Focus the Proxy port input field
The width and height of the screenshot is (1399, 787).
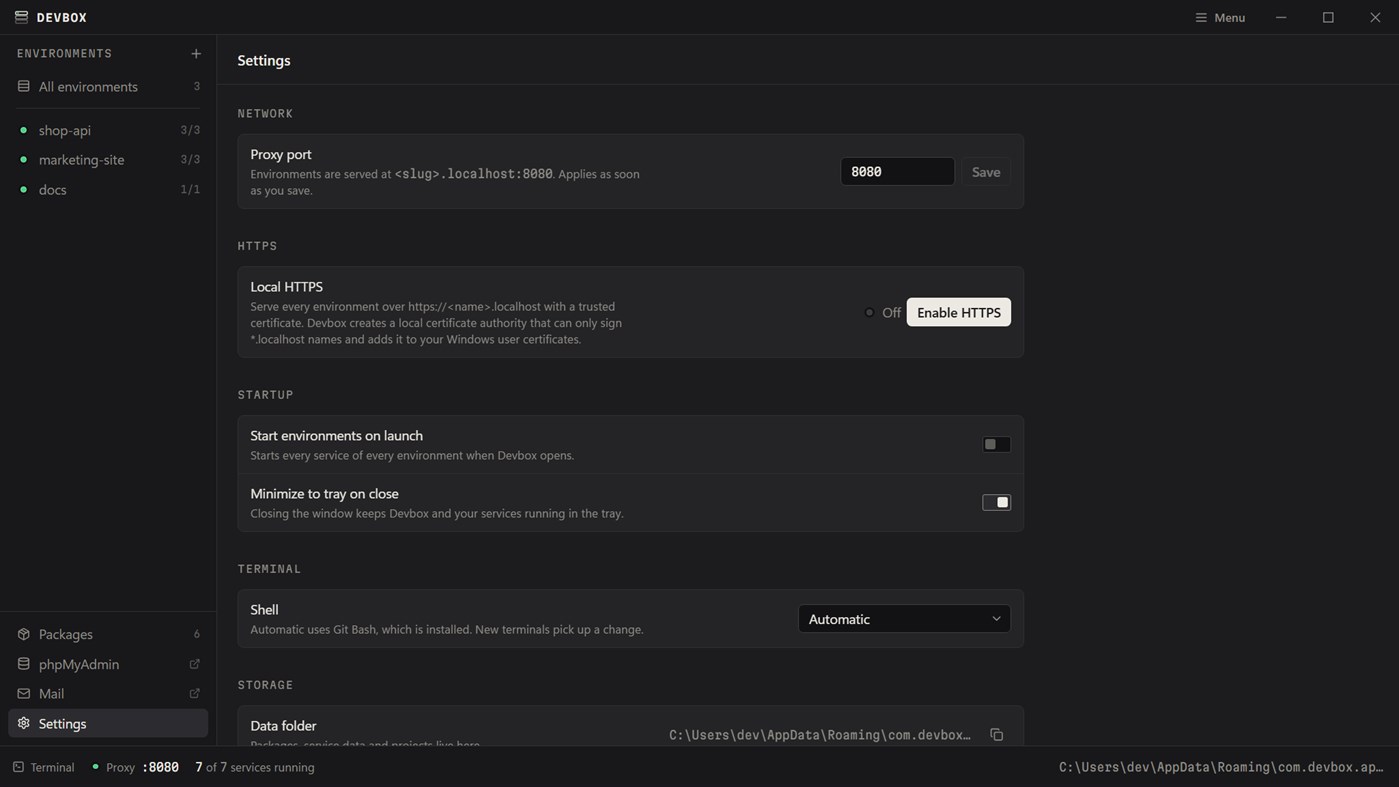(x=897, y=172)
